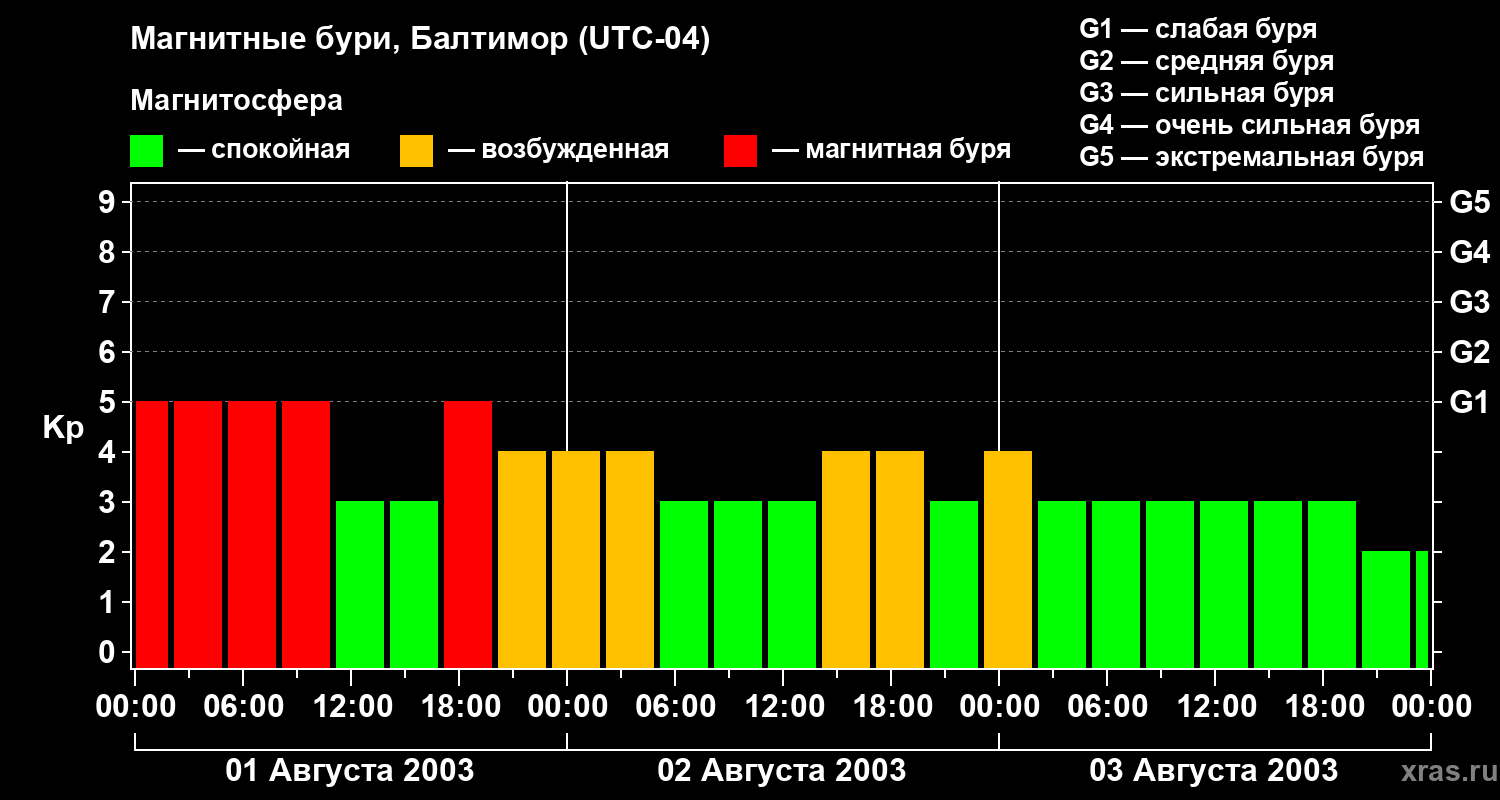Click the green 'спокойная' legend swatch
The image size is (1500, 800).
(x=146, y=151)
